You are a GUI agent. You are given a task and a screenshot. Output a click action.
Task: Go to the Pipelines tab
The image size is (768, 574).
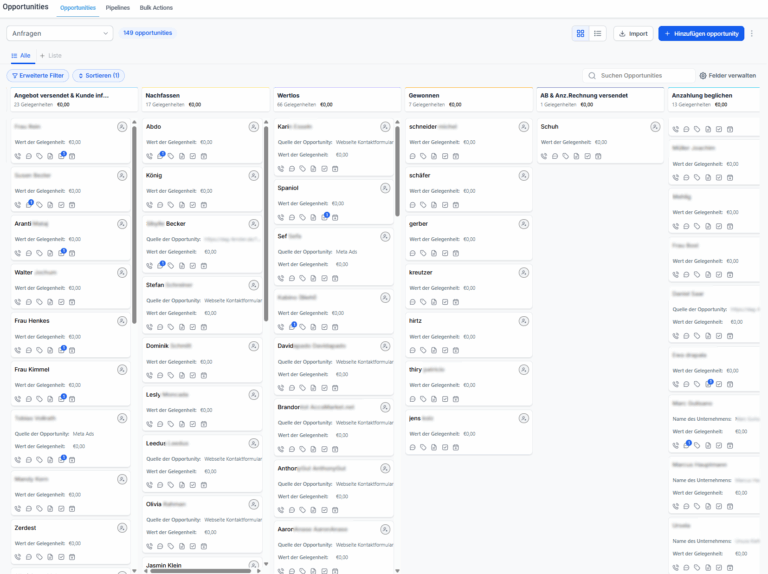click(118, 7)
